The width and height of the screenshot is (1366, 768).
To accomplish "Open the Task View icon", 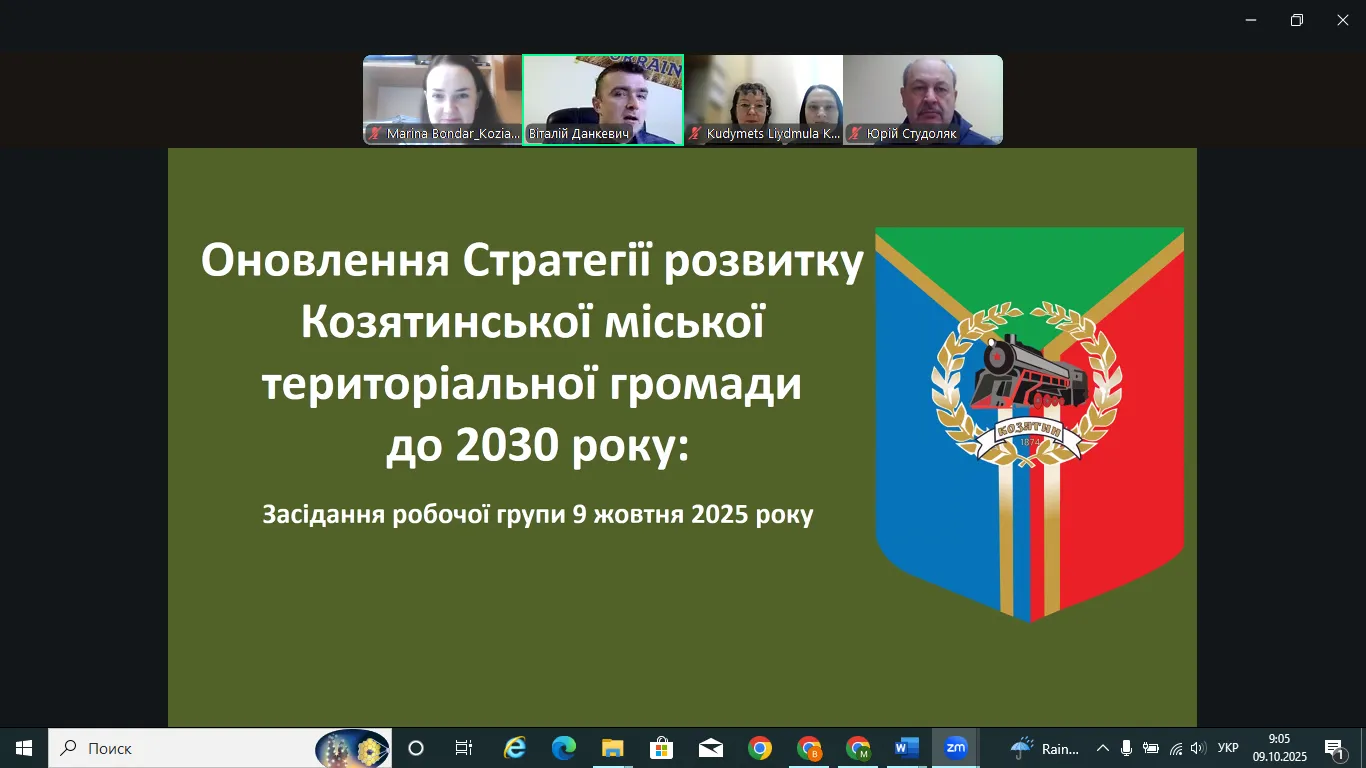I will coord(464,748).
